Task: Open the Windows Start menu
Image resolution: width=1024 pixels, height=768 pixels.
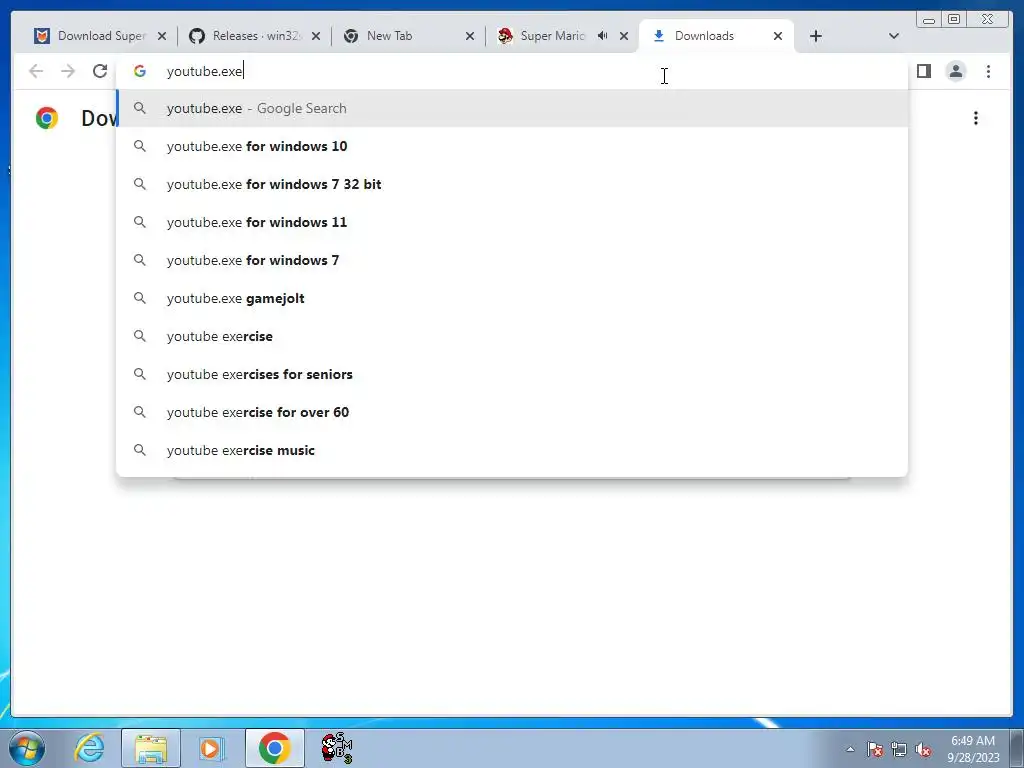Action: 27,748
